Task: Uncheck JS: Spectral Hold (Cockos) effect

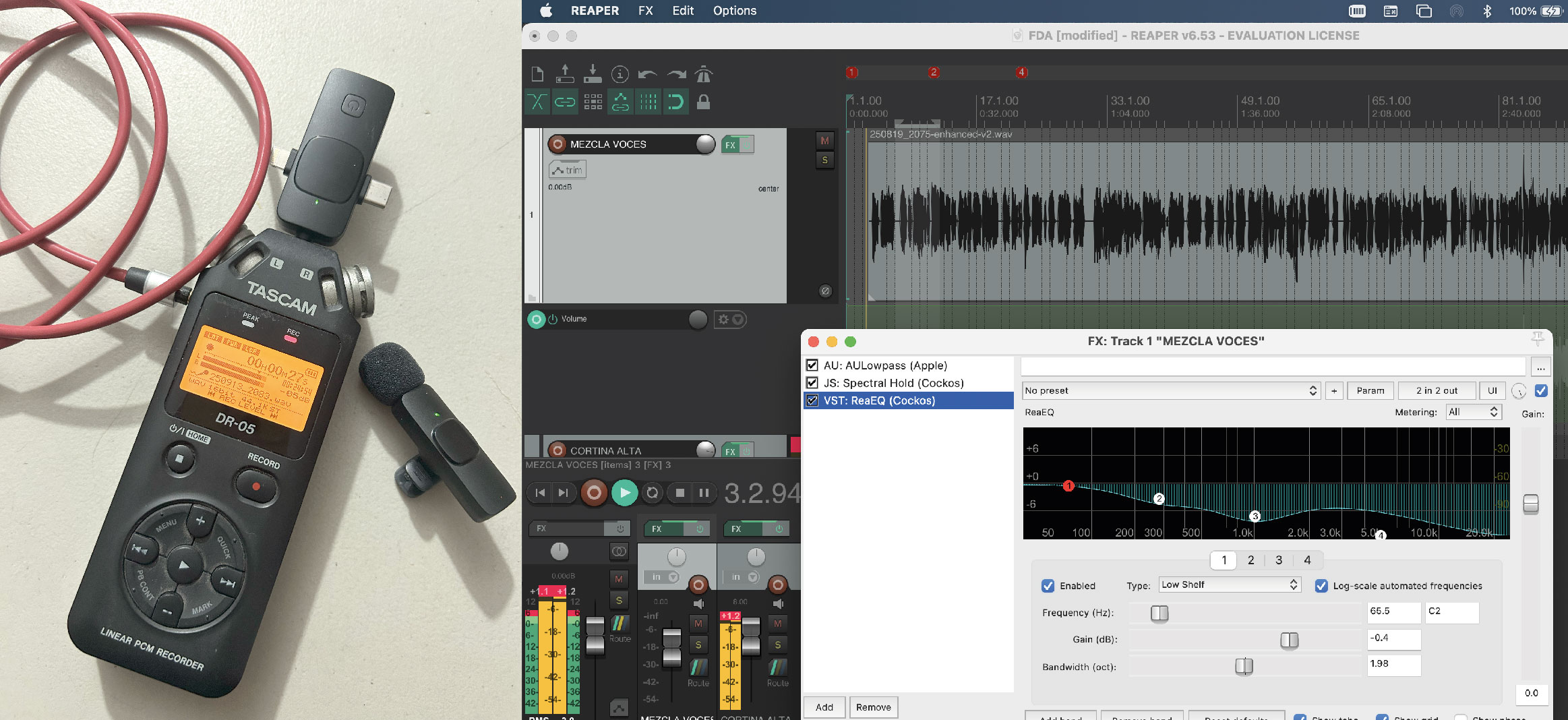Action: point(812,383)
